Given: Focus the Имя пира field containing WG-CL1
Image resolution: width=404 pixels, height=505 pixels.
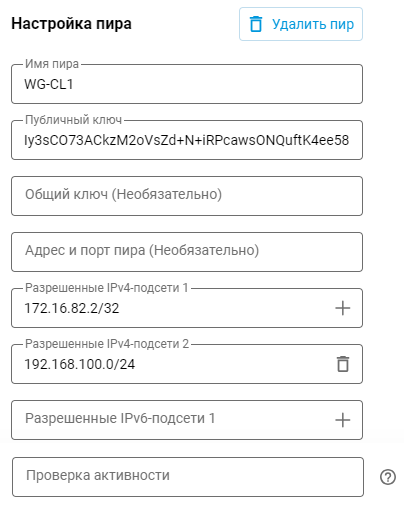Looking at the screenshot, I should 187,84.
